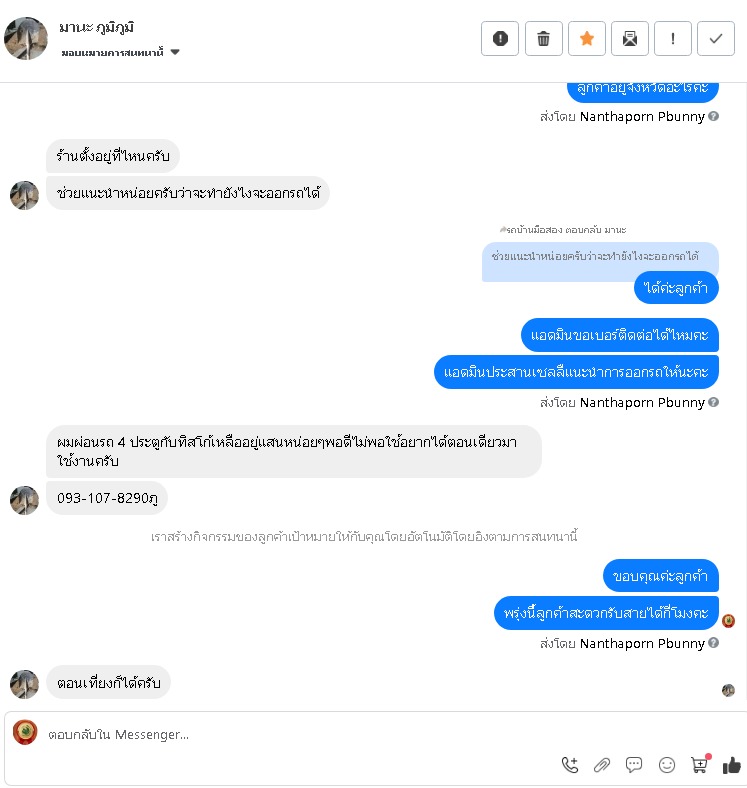This screenshot has width=747, height=788.
Task: Open the emoji picker smiley icon
Action: click(x=667, y=765)
